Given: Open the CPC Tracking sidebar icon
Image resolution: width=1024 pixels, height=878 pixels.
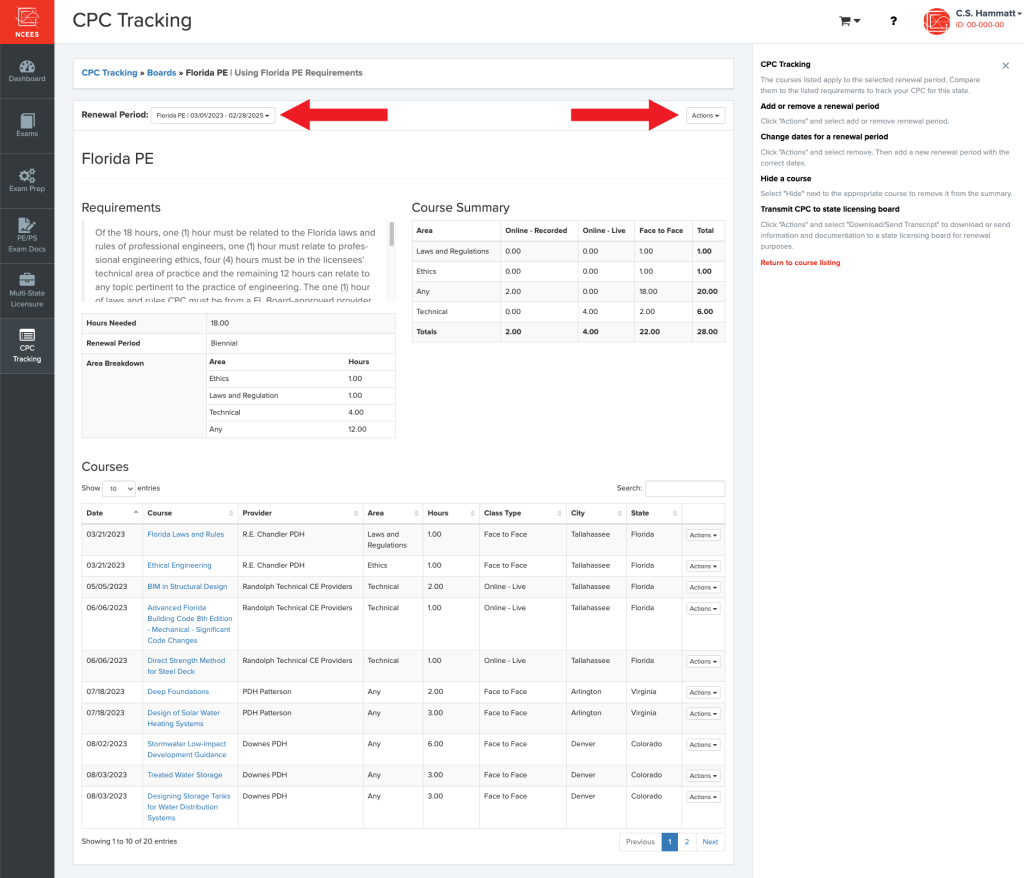Looking at the screenshot, I should (x=27, y=345).
